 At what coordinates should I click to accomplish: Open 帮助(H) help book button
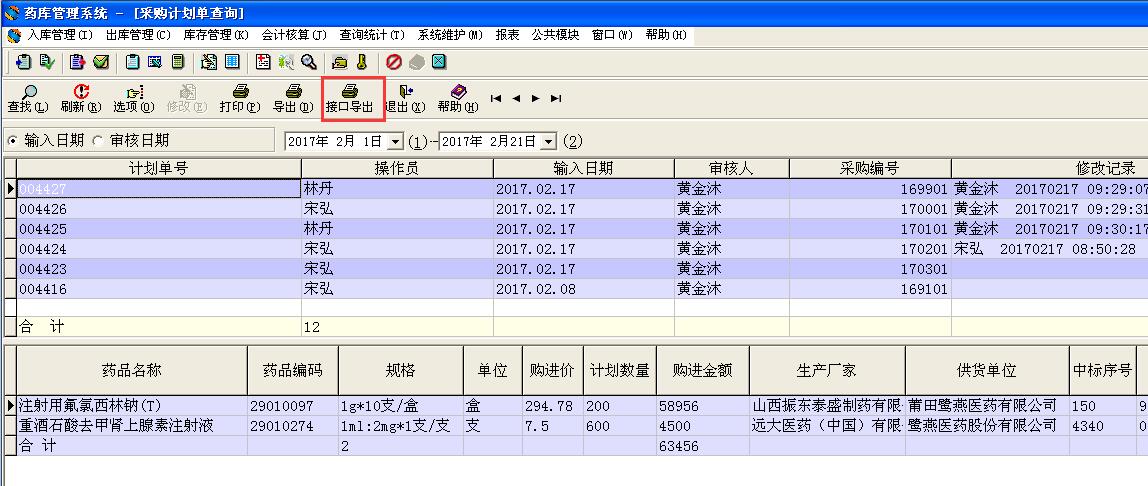point(458,99)
